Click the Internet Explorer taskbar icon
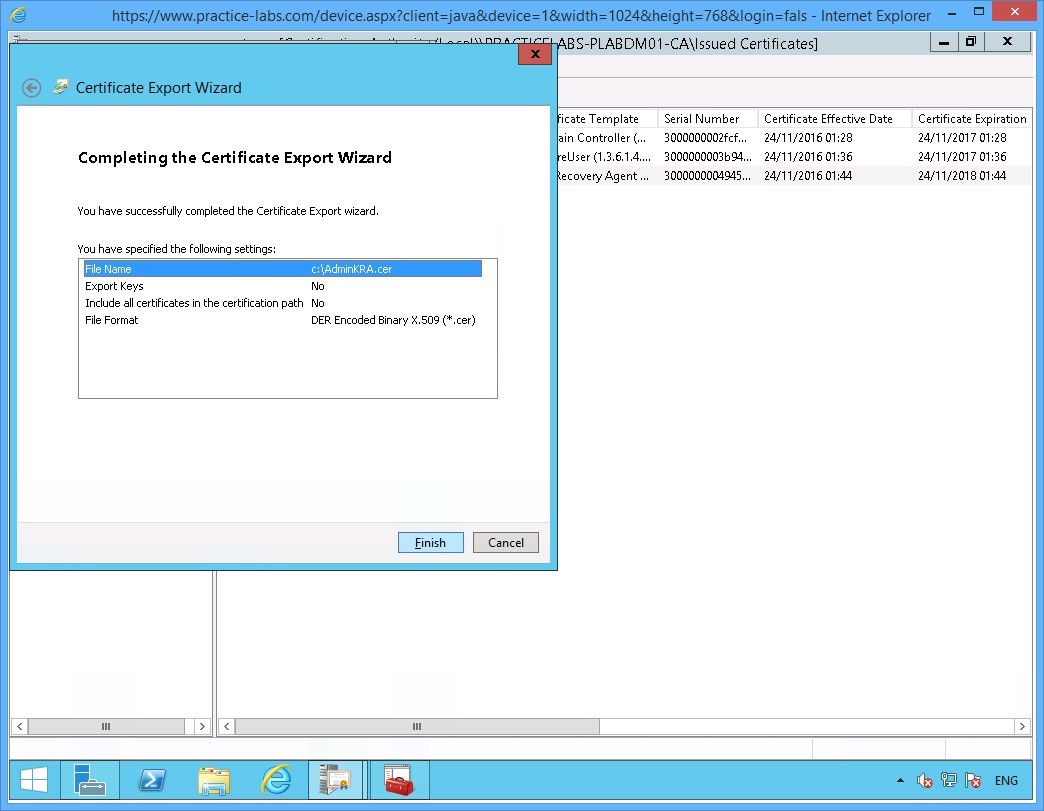Image resolution: width=1044 pixels, height=811 pixels. (276, 780)
